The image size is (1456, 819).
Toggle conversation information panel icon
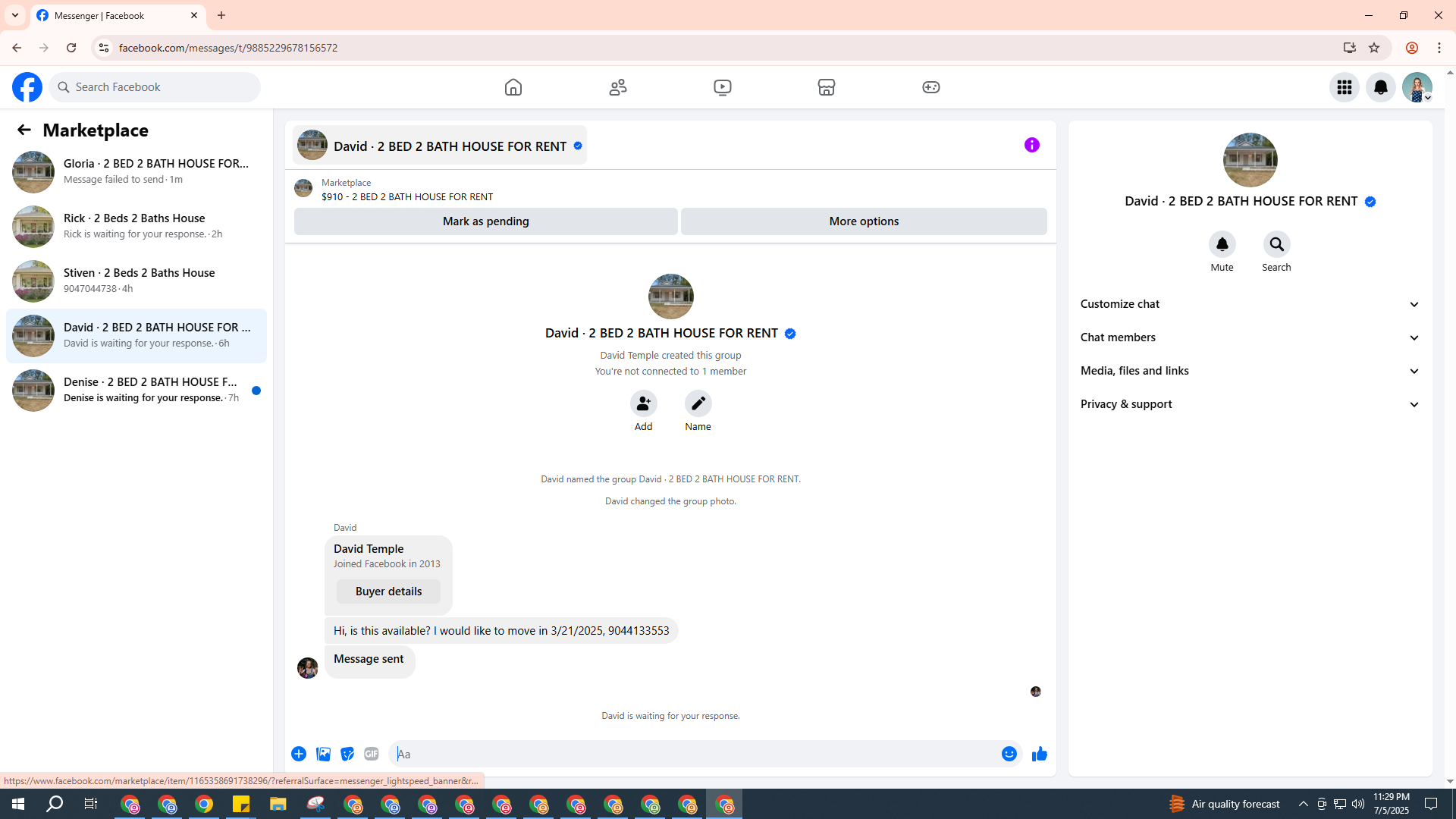pos(1031,145)
